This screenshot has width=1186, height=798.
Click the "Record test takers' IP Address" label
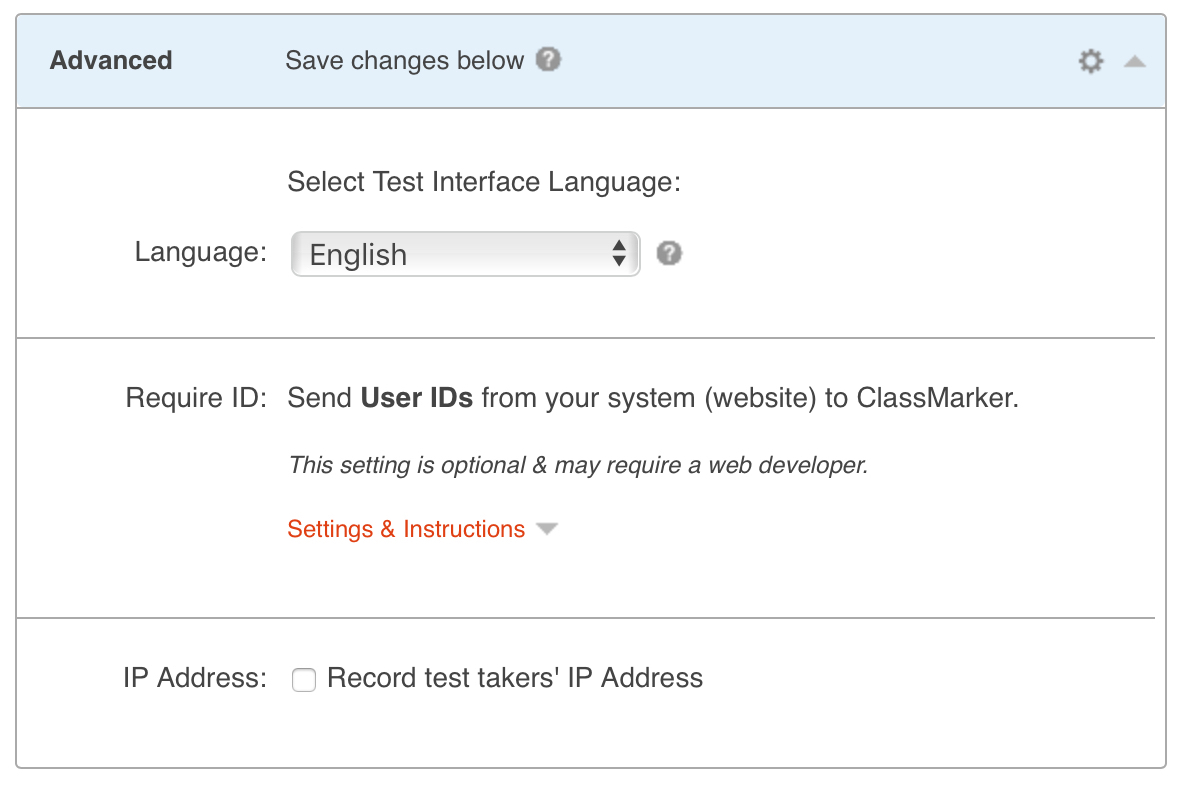click(x=514, y=678)
